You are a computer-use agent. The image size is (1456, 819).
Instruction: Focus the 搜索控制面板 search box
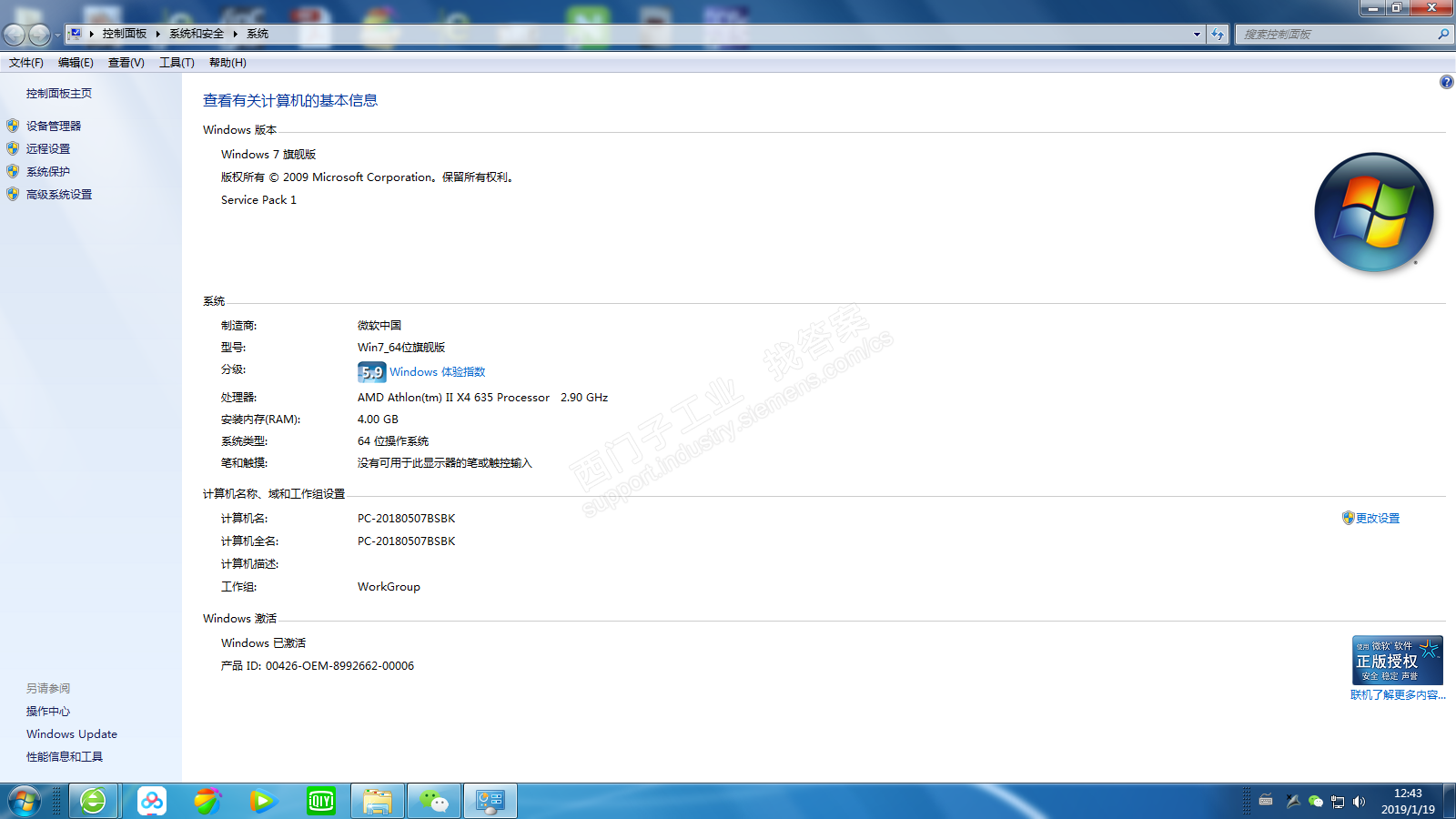pyautogui.click(x=1338, y=35)
